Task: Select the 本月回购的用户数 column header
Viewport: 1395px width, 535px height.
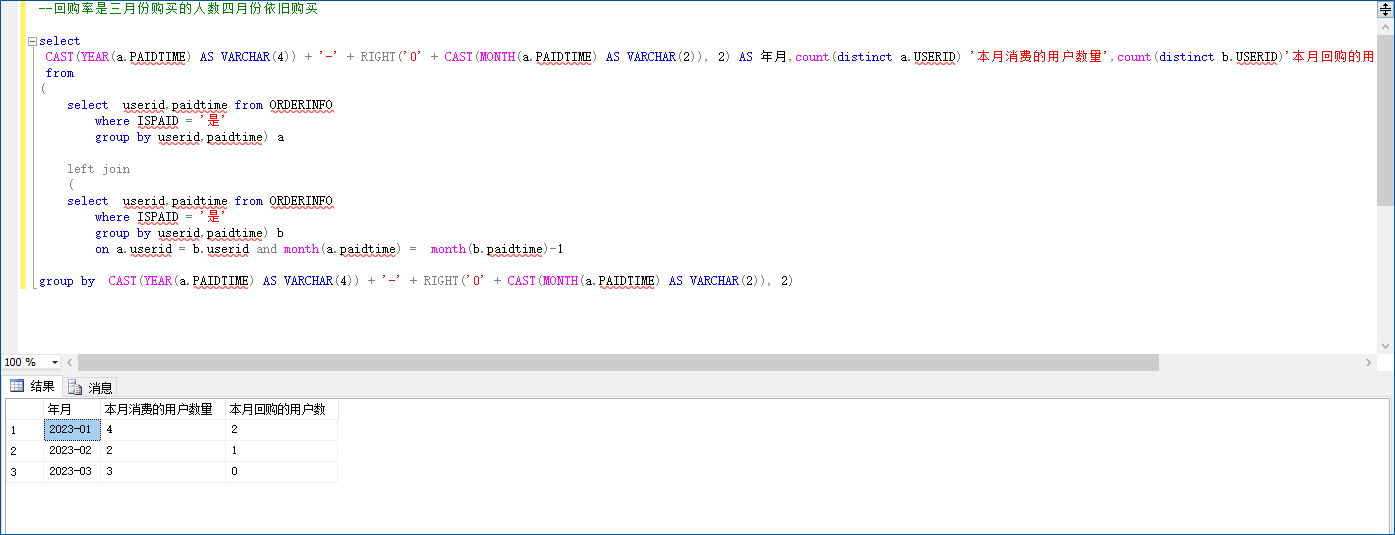Action: click(281, 409)
